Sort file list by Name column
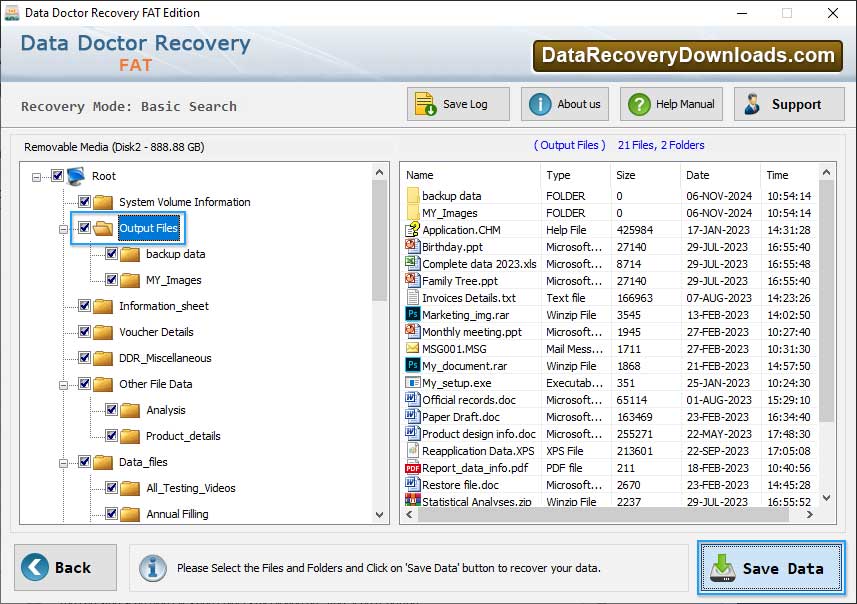857x604 pixels. [x=471, y=175]
